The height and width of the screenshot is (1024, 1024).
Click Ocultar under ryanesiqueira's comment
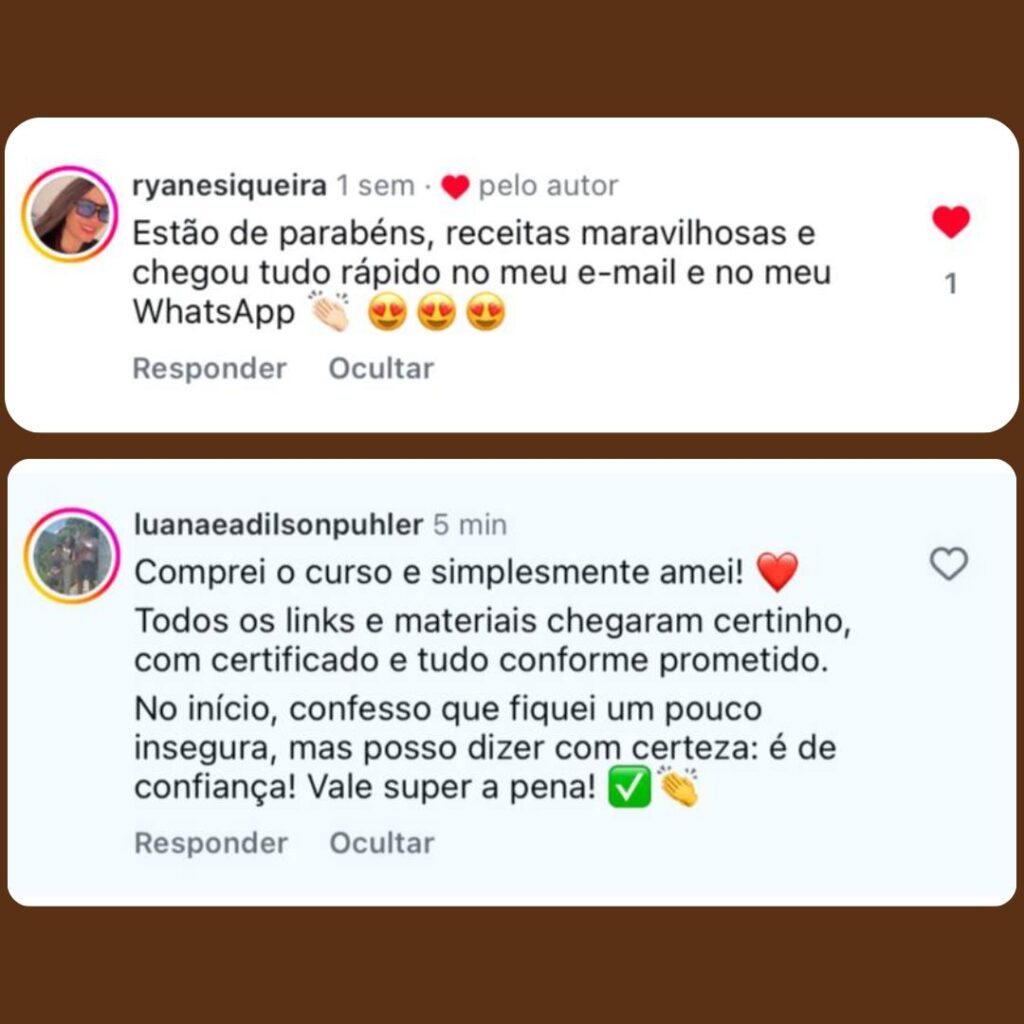pos(381,368)
